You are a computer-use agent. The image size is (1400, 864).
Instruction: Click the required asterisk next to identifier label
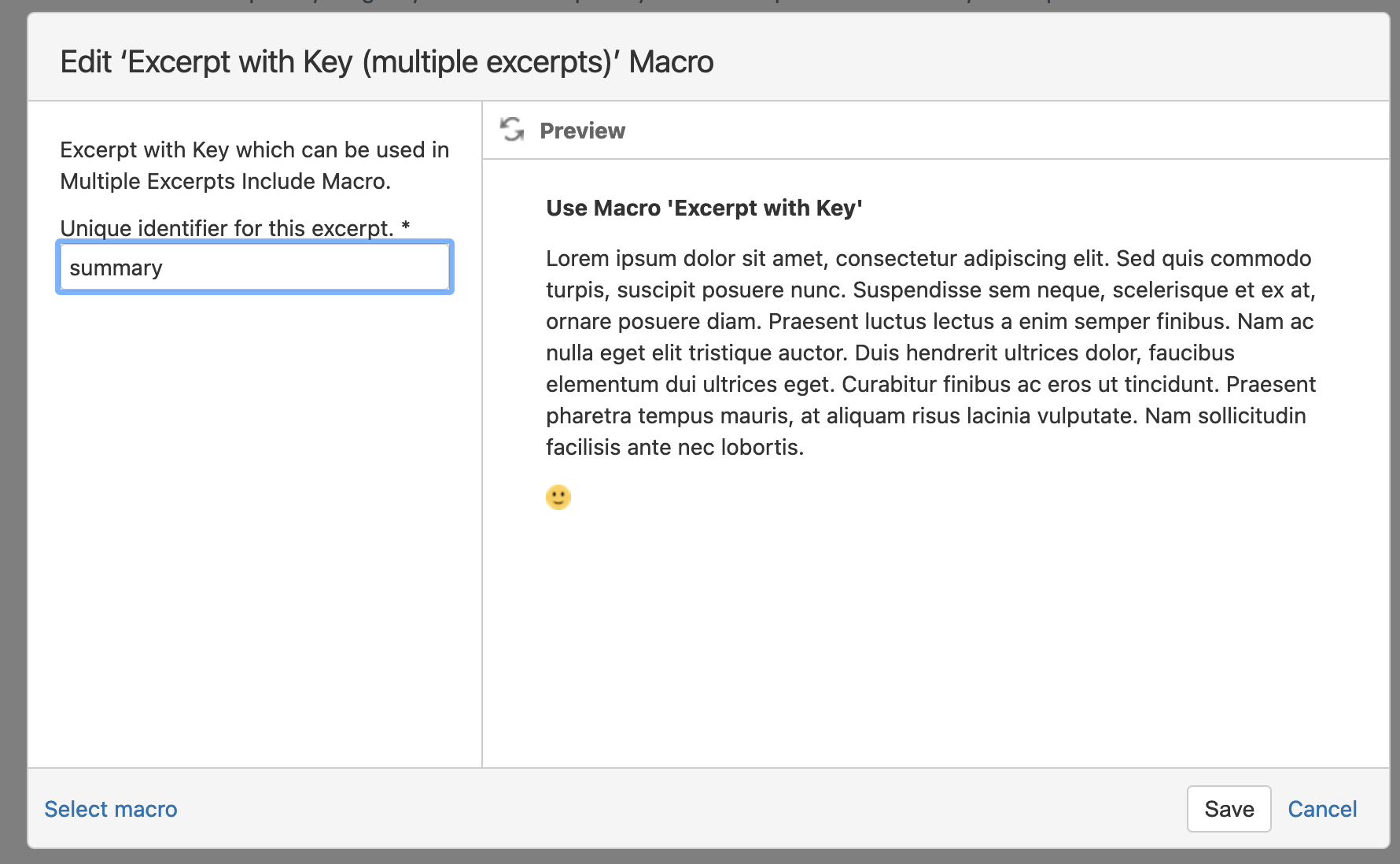[406, 227]
